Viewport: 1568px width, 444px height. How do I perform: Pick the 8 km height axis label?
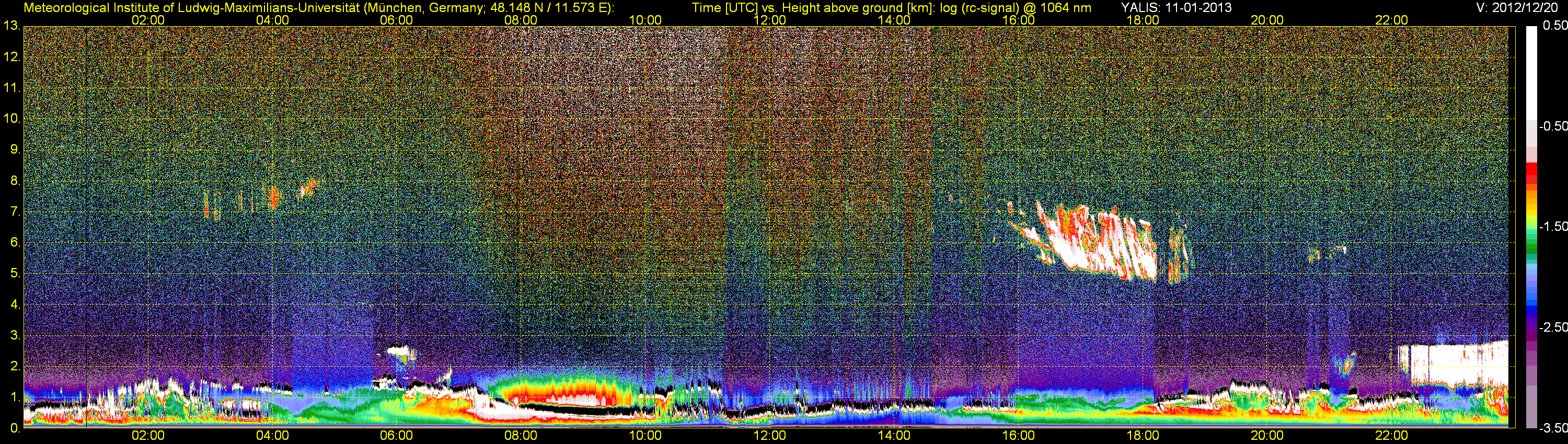15,181
